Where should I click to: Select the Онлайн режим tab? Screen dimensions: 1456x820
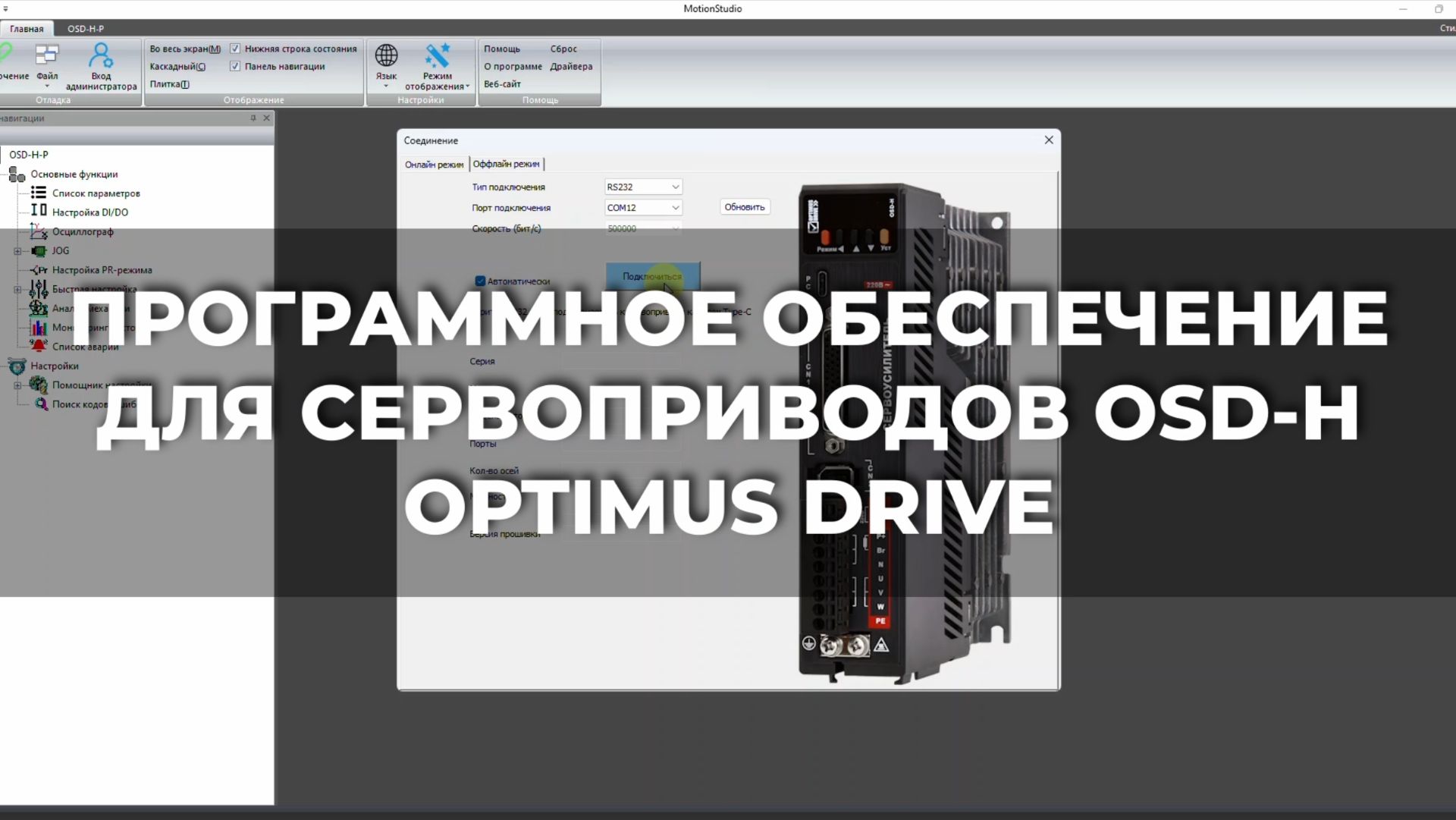pyautogui.click(x=434, y=165)
